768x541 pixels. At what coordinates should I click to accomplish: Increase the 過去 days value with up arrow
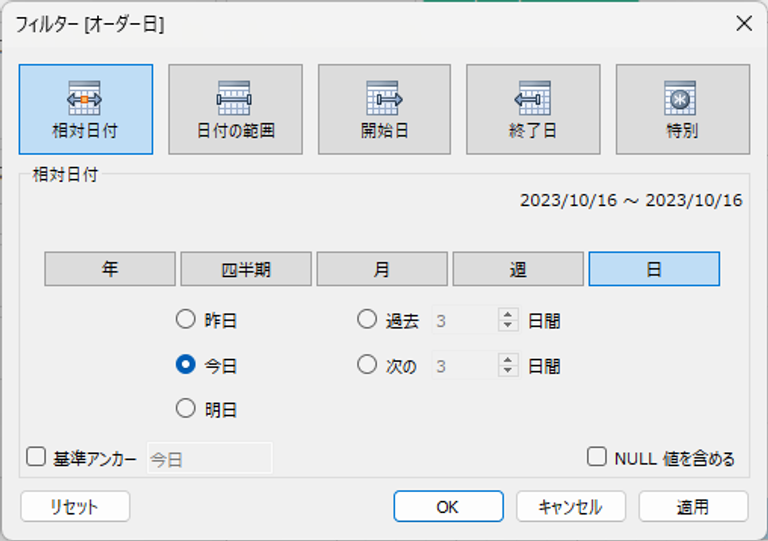pyautogui.click(x=508, y=314)
